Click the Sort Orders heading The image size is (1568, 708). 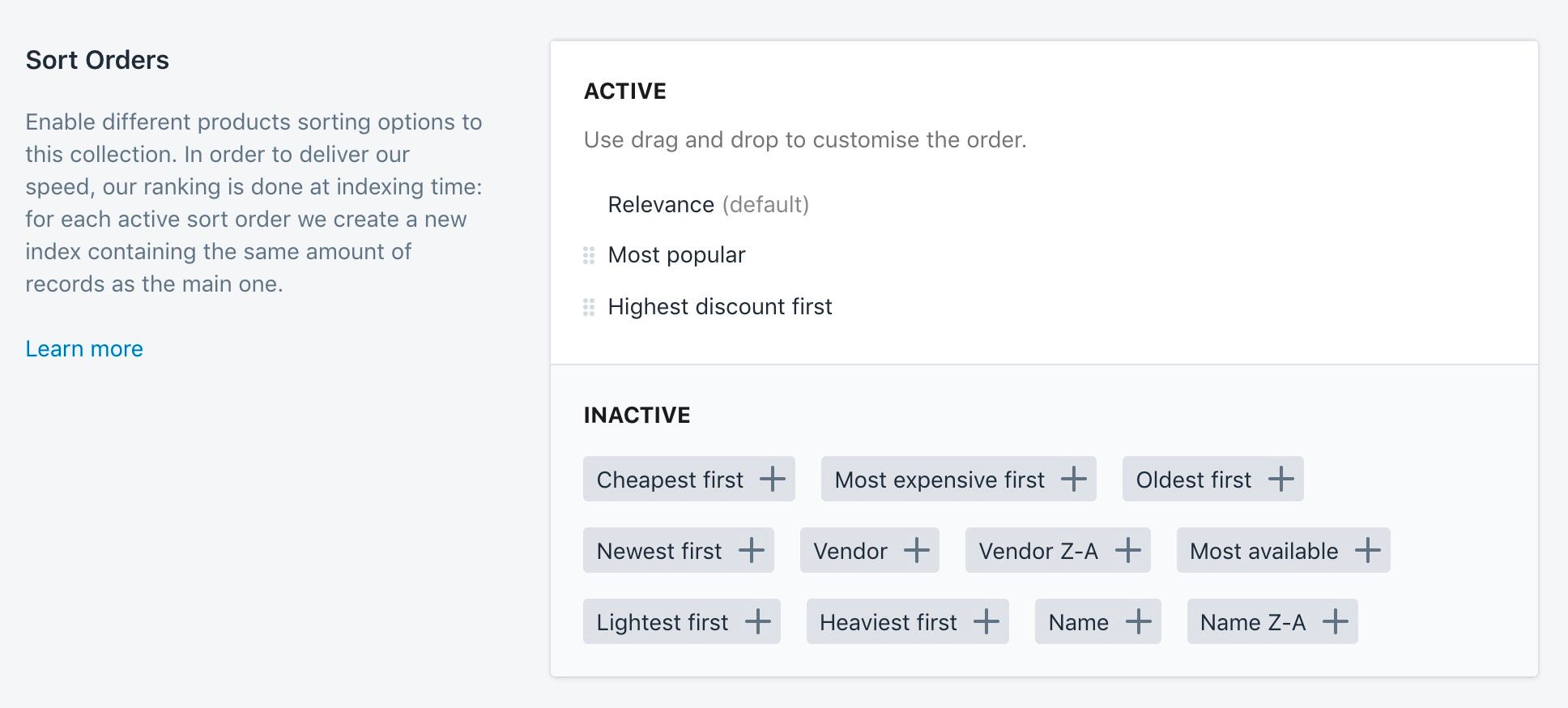click(x=97, y=59)
